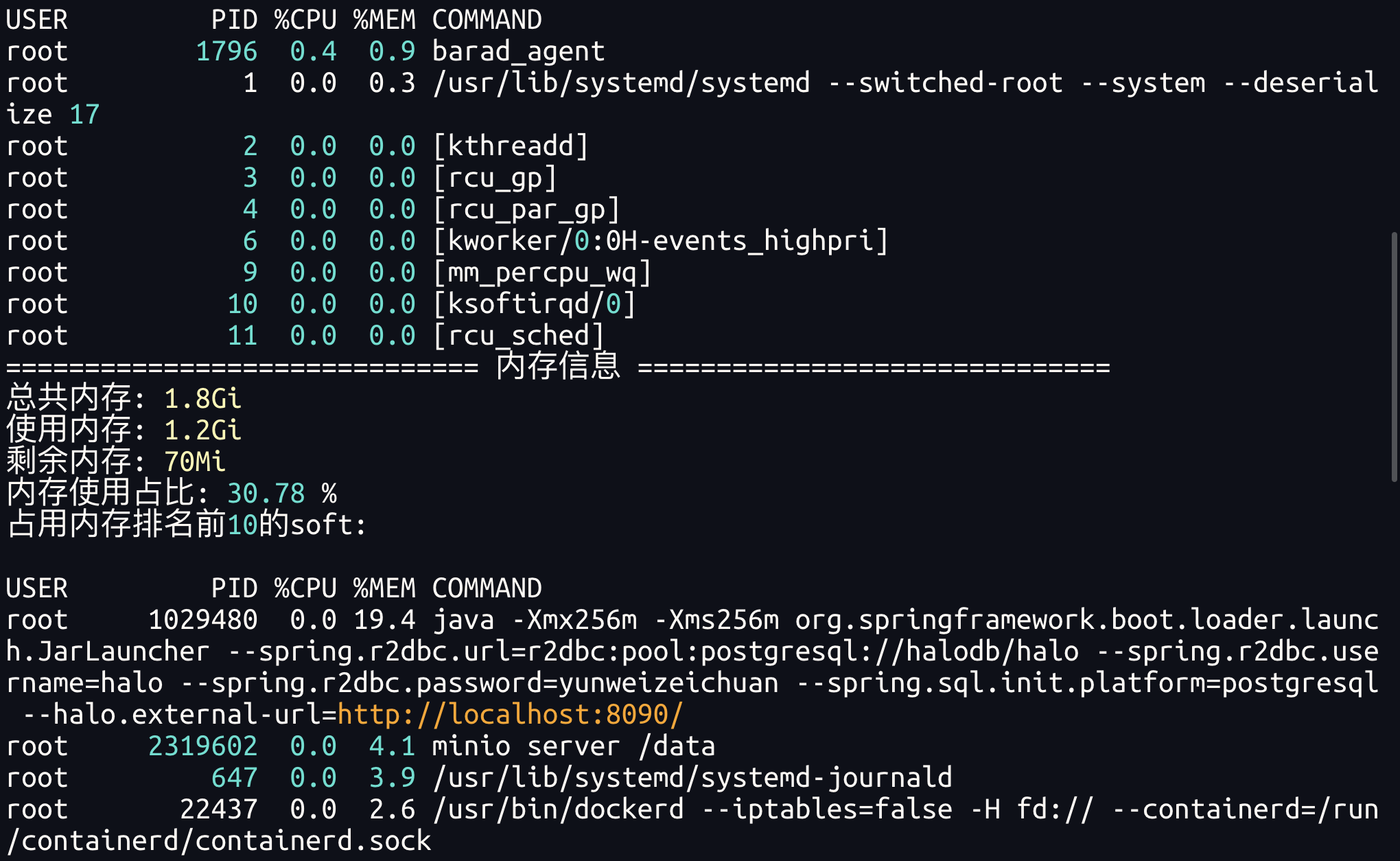Viewport: 1400px width, 861px height.
Task: Open the http://localhost:8090/ link
Action: (x=510, y=715)
